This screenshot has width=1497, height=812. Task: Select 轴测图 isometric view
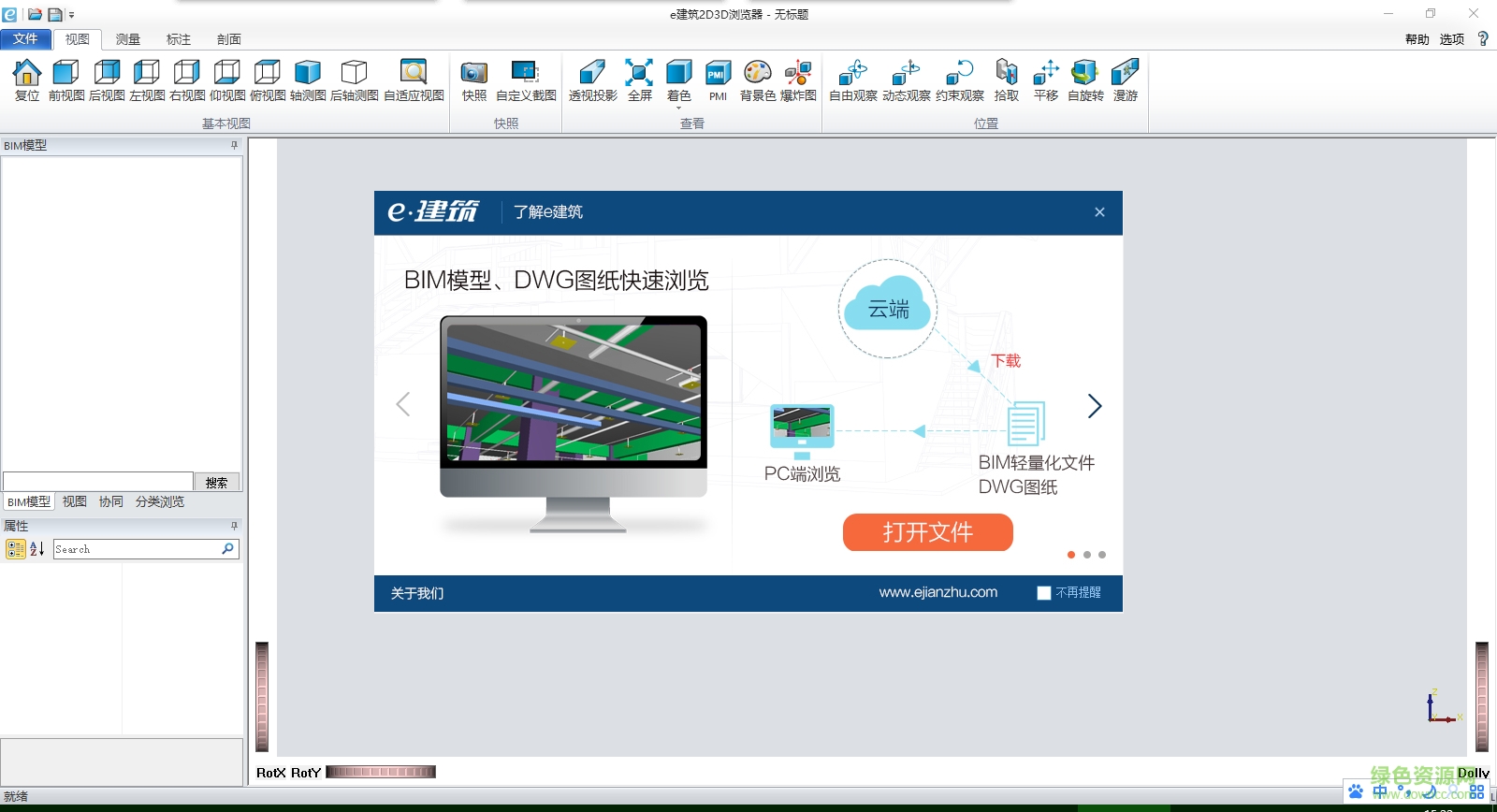[308, 80]
